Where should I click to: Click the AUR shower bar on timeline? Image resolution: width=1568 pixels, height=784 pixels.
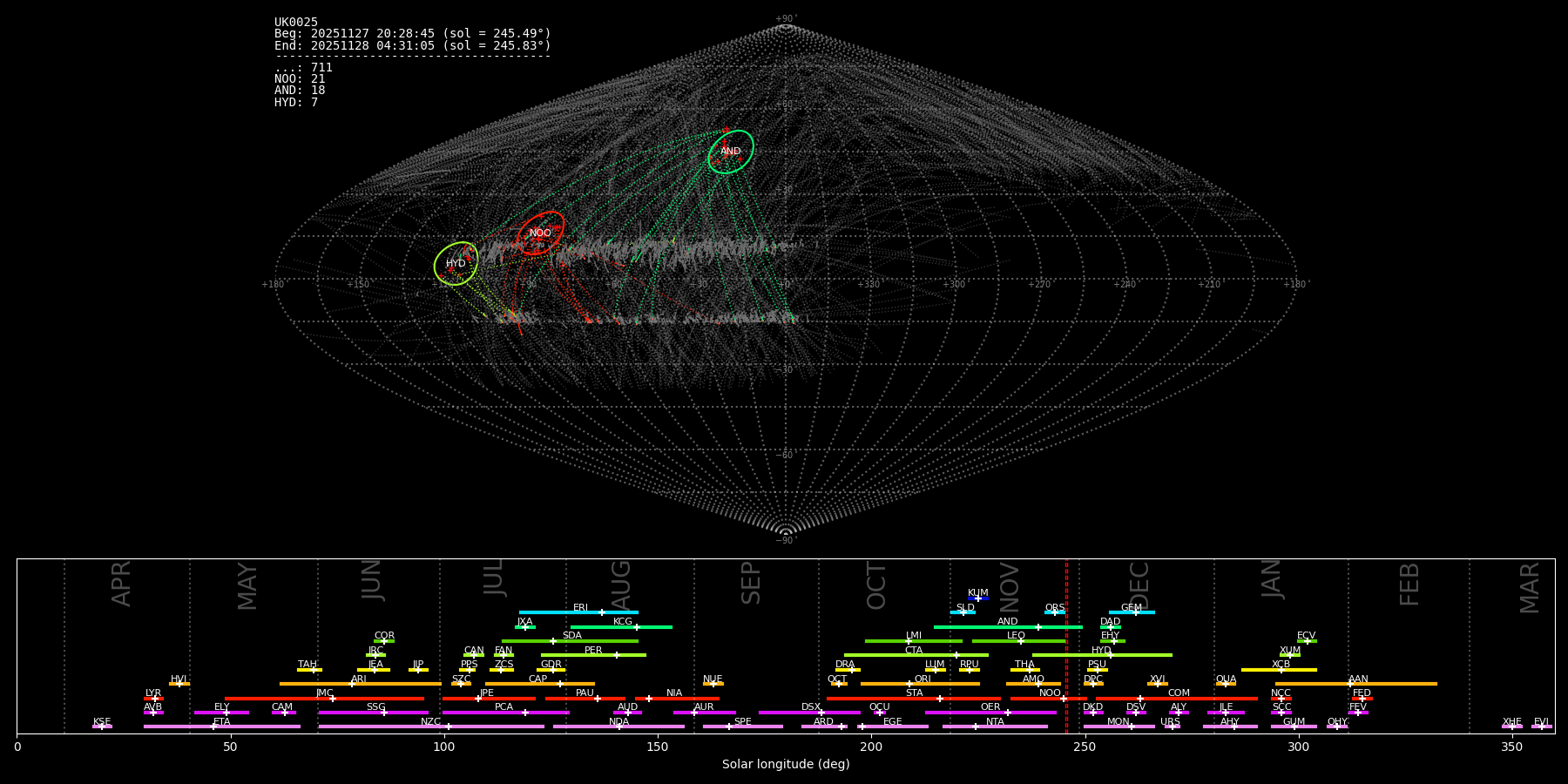pos(704,713)
